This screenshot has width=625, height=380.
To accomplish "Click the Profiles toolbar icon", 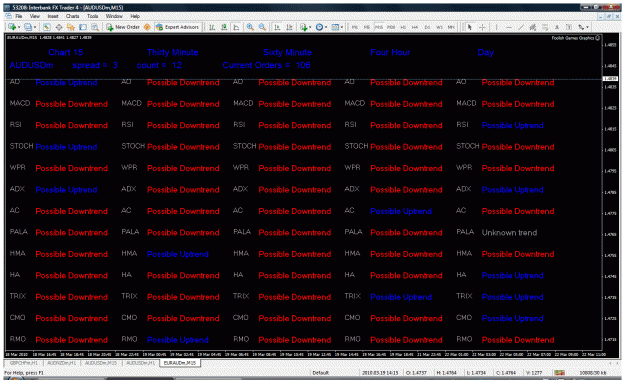I will point(28,27).
